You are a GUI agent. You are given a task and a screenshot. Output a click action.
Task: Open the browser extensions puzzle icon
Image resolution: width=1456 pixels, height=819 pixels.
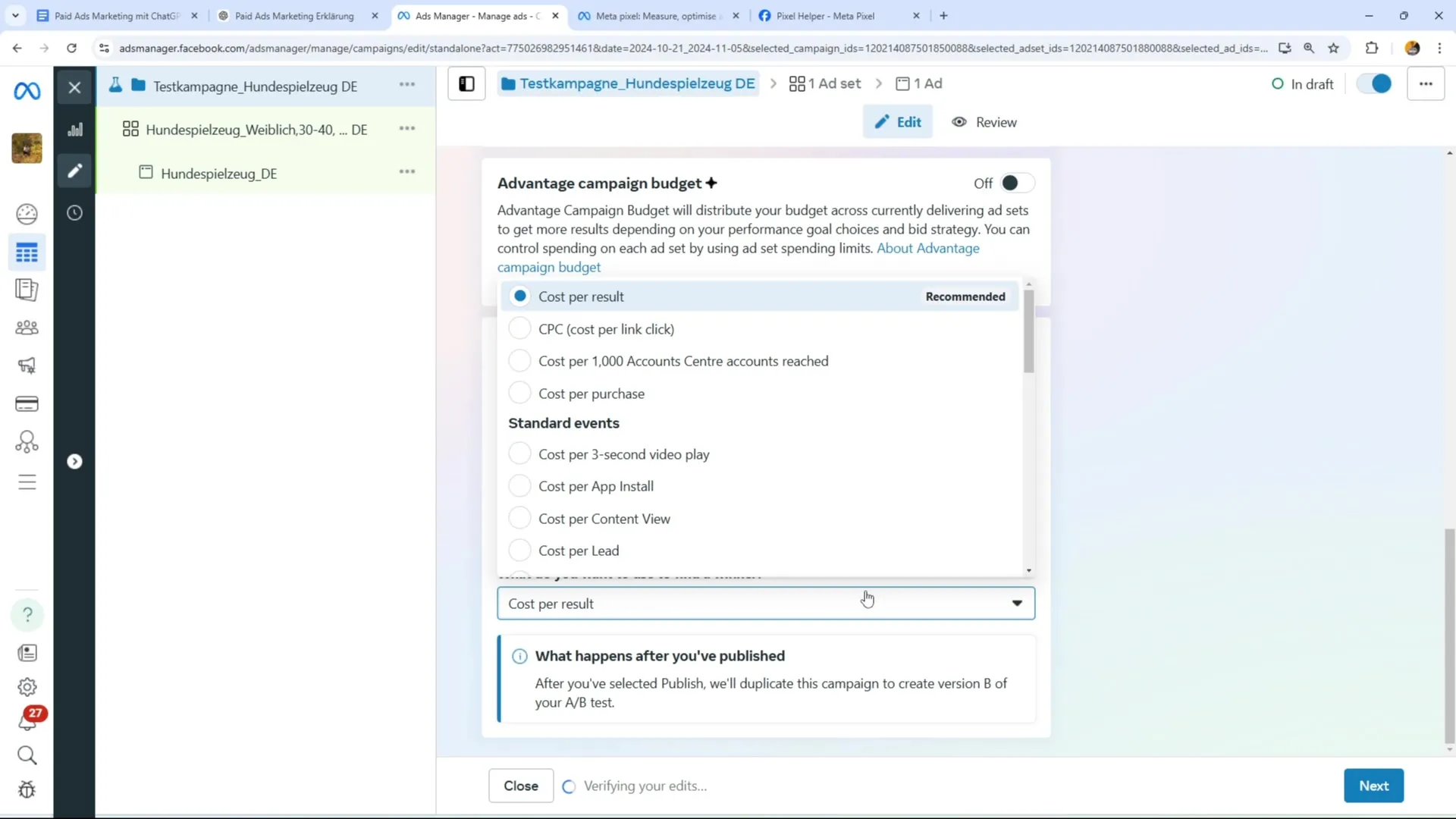(1371, 49)
